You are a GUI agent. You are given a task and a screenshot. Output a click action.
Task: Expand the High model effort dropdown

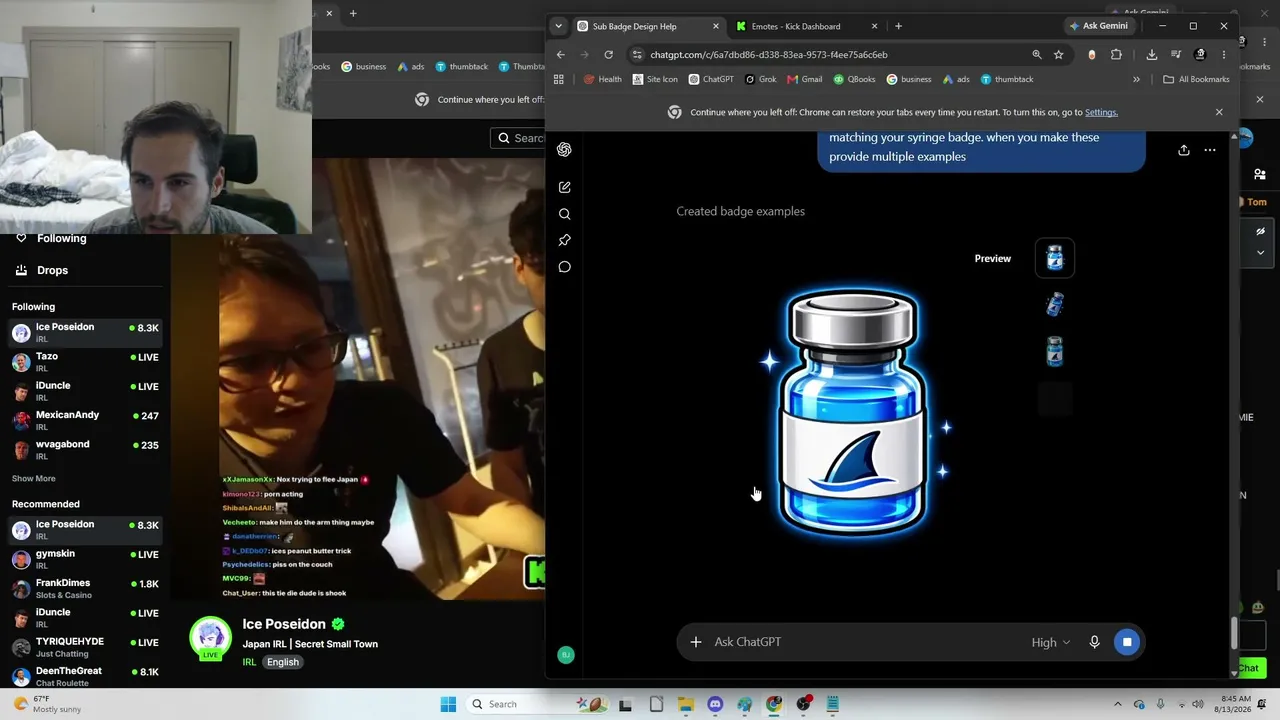point(1051,642)
